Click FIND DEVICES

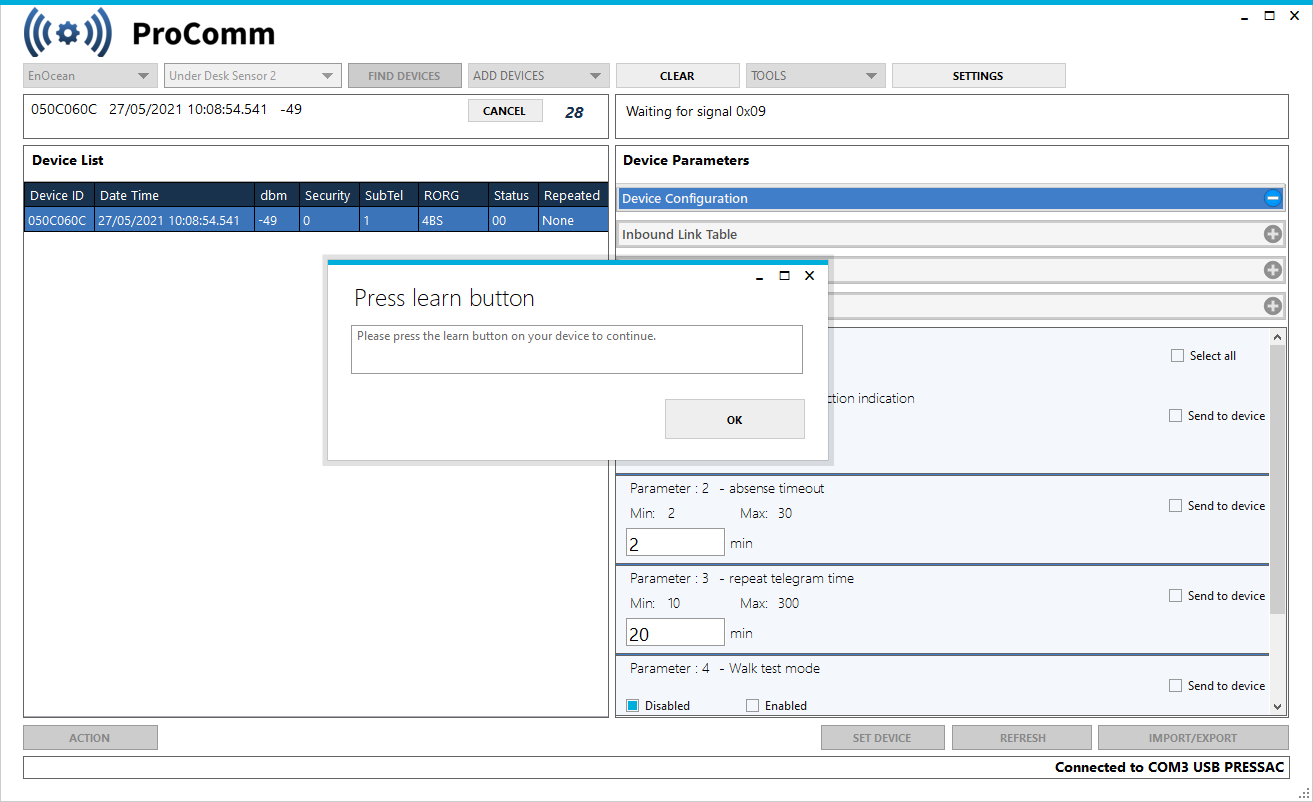tap(404, 75)
